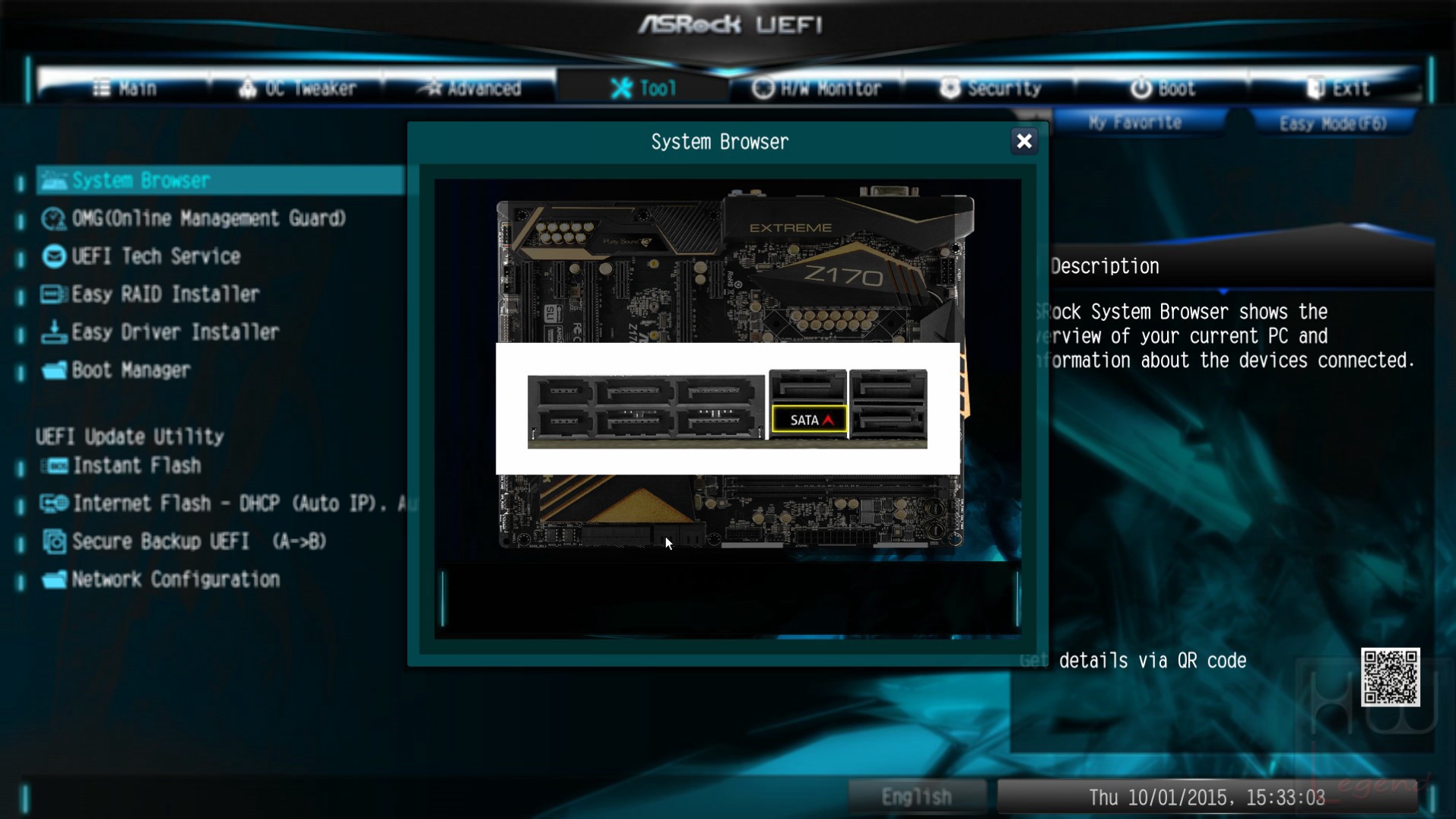Click the date and time display
Screen dimensions: 1456x819
point(1207,797)
